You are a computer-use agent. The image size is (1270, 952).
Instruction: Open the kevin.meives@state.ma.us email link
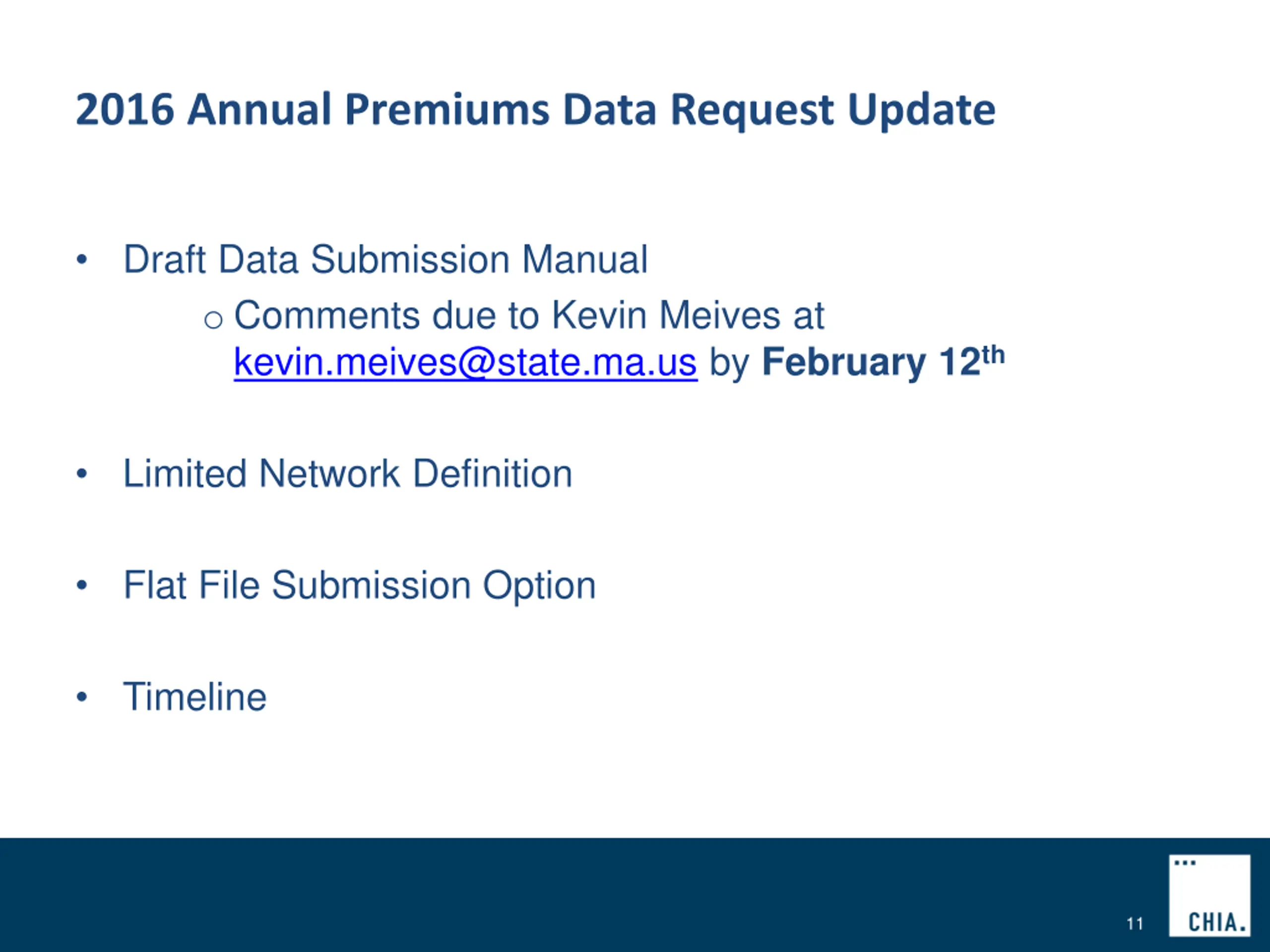click(x=465, y=362)
